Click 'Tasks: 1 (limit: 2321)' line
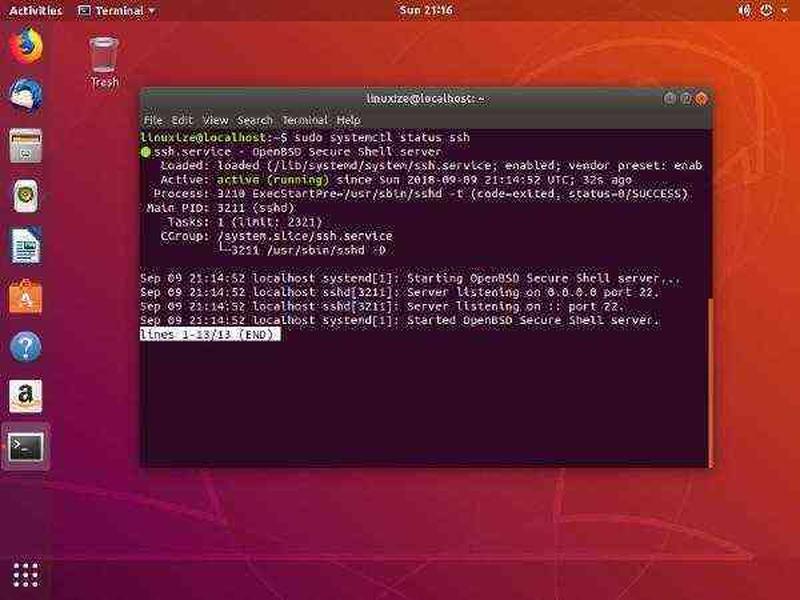The height and width of the screenshot is (600, 800). pos(245,222)
